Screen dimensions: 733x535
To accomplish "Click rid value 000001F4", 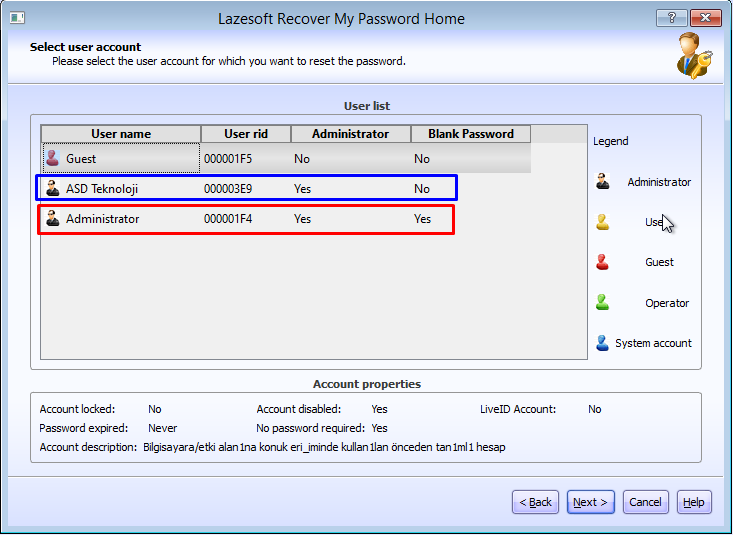I will pos(228,219).
